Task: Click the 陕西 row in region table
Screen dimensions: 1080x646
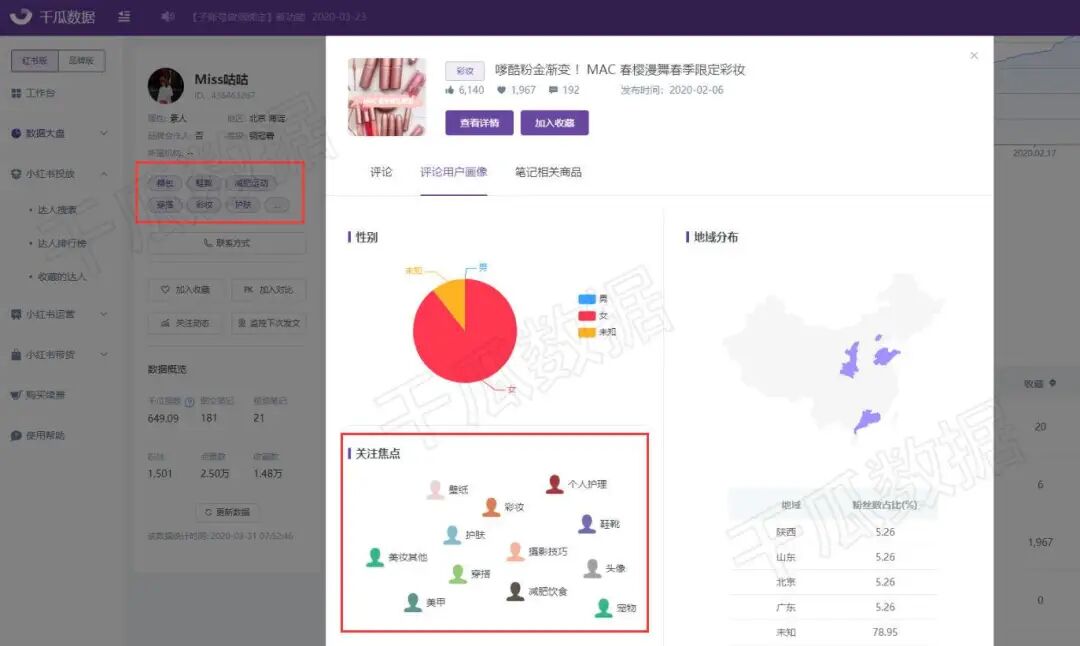Action: pyautogui.click(x=833, y=532)
